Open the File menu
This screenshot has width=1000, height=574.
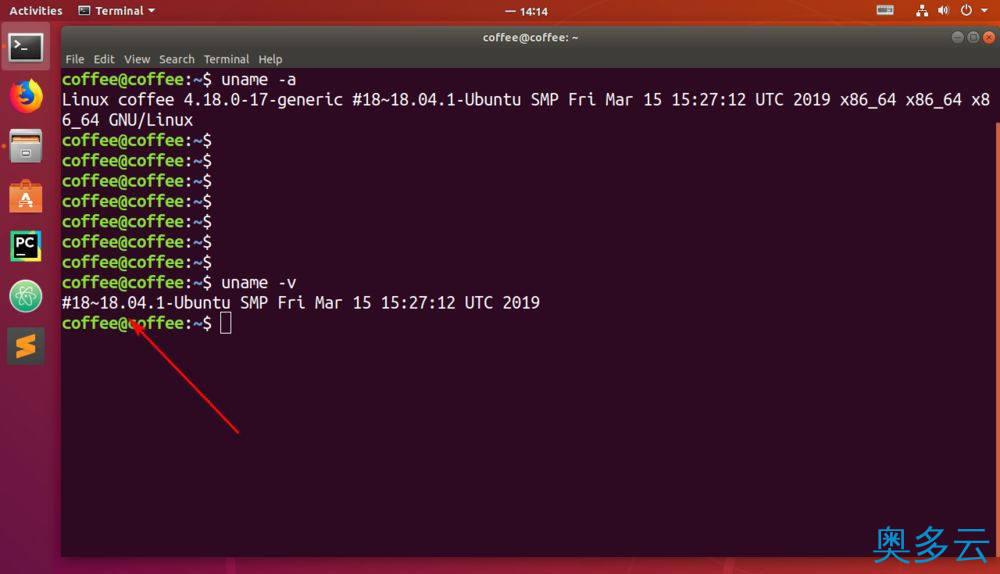coord(75,59)
